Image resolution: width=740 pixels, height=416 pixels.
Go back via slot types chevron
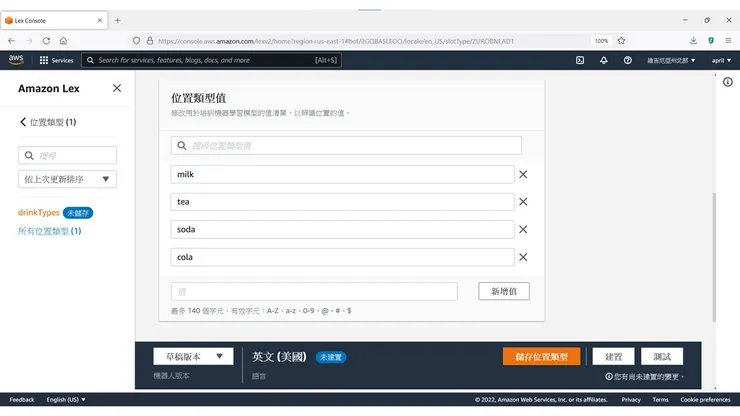(23, 122)
